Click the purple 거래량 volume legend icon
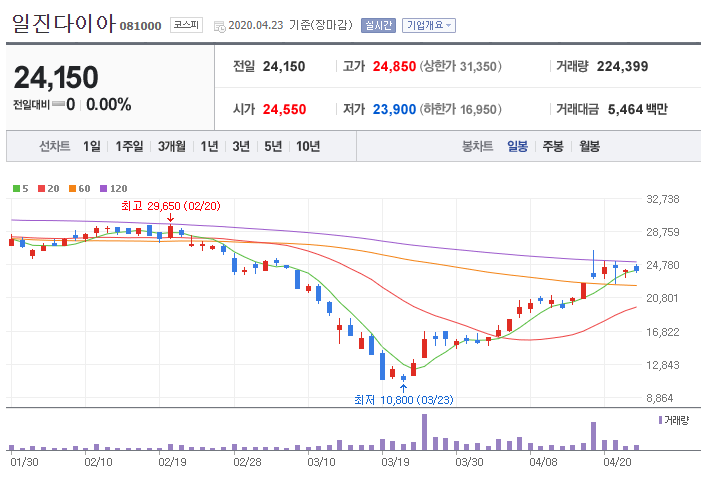 [660, 420]
